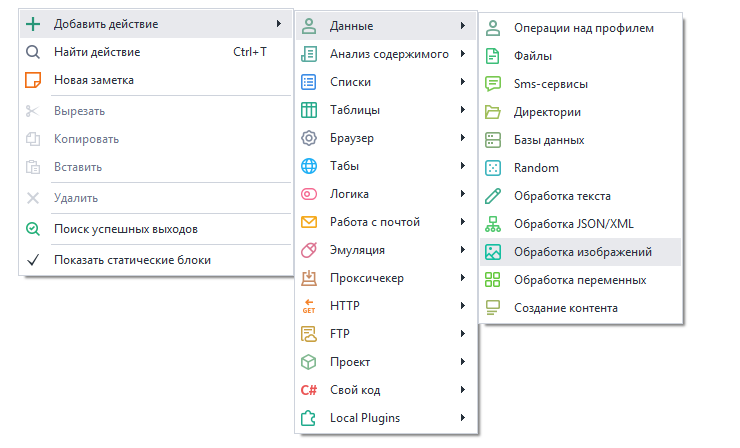The height and width of the screenshot is (448, 740).
Task: Click the gear icon beside Браузер
Action: coord(309,138)
